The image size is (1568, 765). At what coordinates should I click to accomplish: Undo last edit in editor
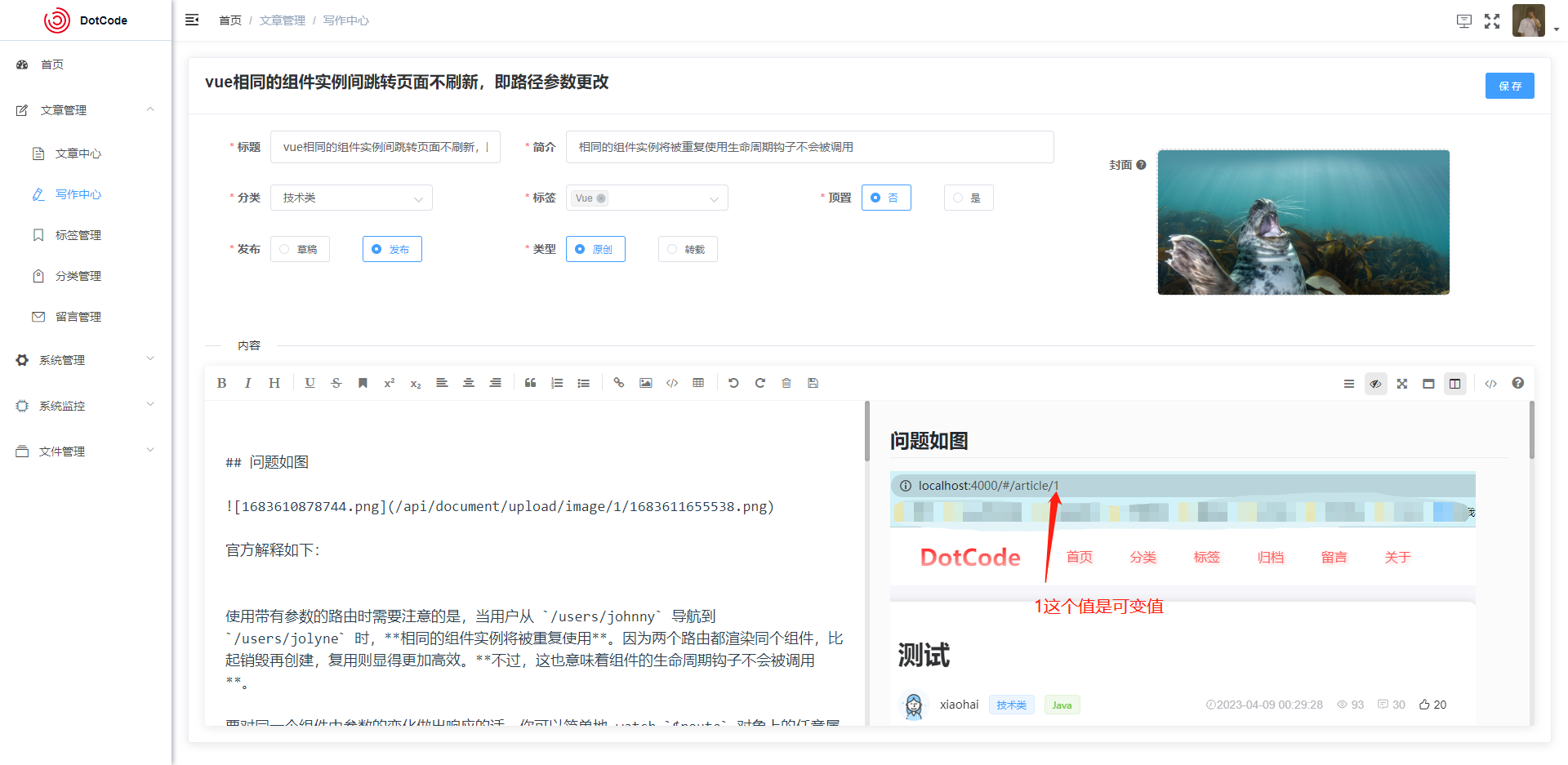(733, 383)
